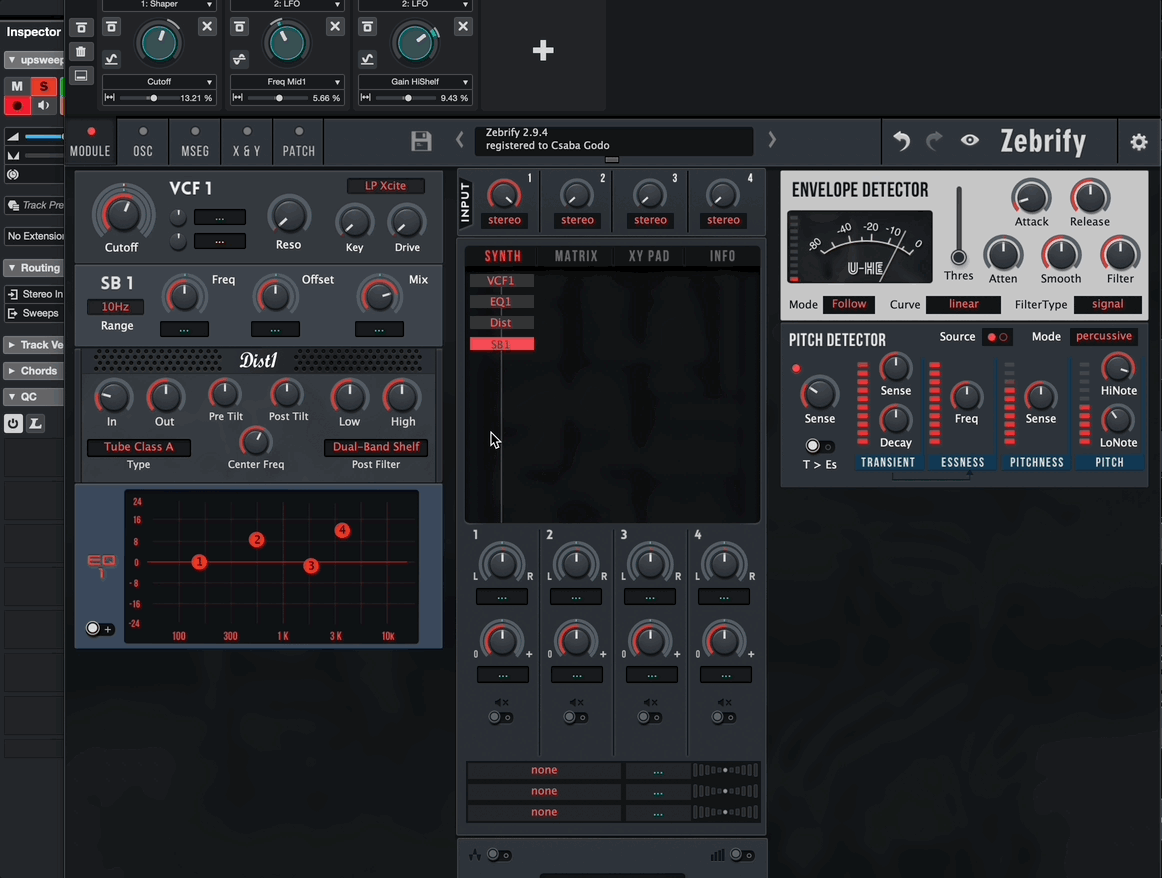Screen dimensions: 1162x878
Task: Open the Gain HiShelf parameter dropdown
Action: pos(415,82)
